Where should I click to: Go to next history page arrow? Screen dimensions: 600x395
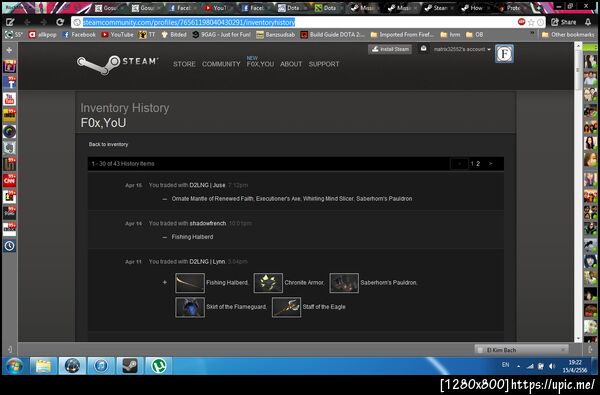(x=491, y=163)
